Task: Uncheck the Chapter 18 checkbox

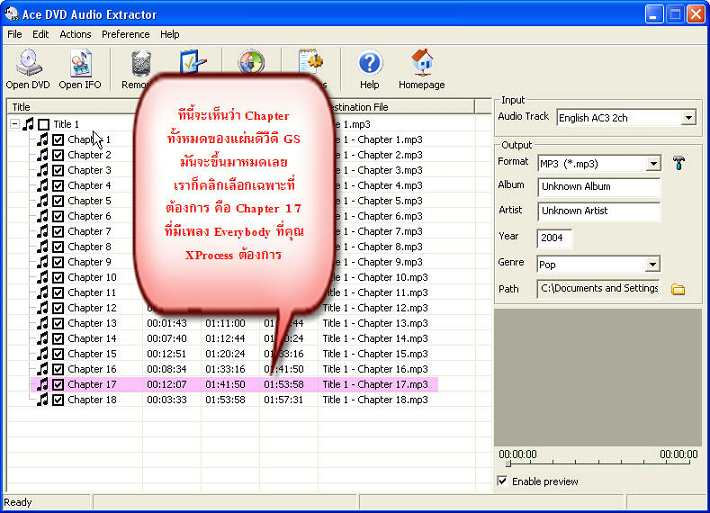Action: 58,400
